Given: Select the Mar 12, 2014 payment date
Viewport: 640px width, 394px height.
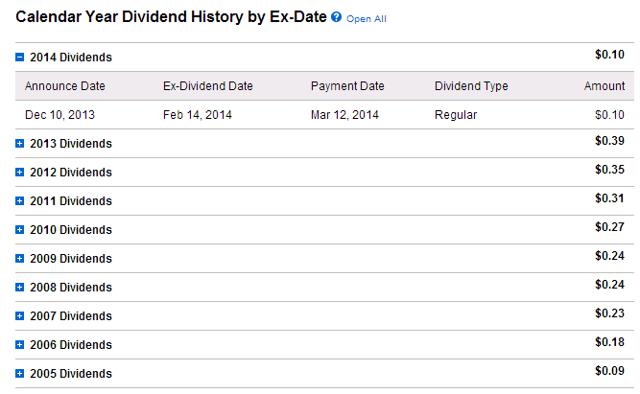Looking at the screenshot, I should (344, 115).
